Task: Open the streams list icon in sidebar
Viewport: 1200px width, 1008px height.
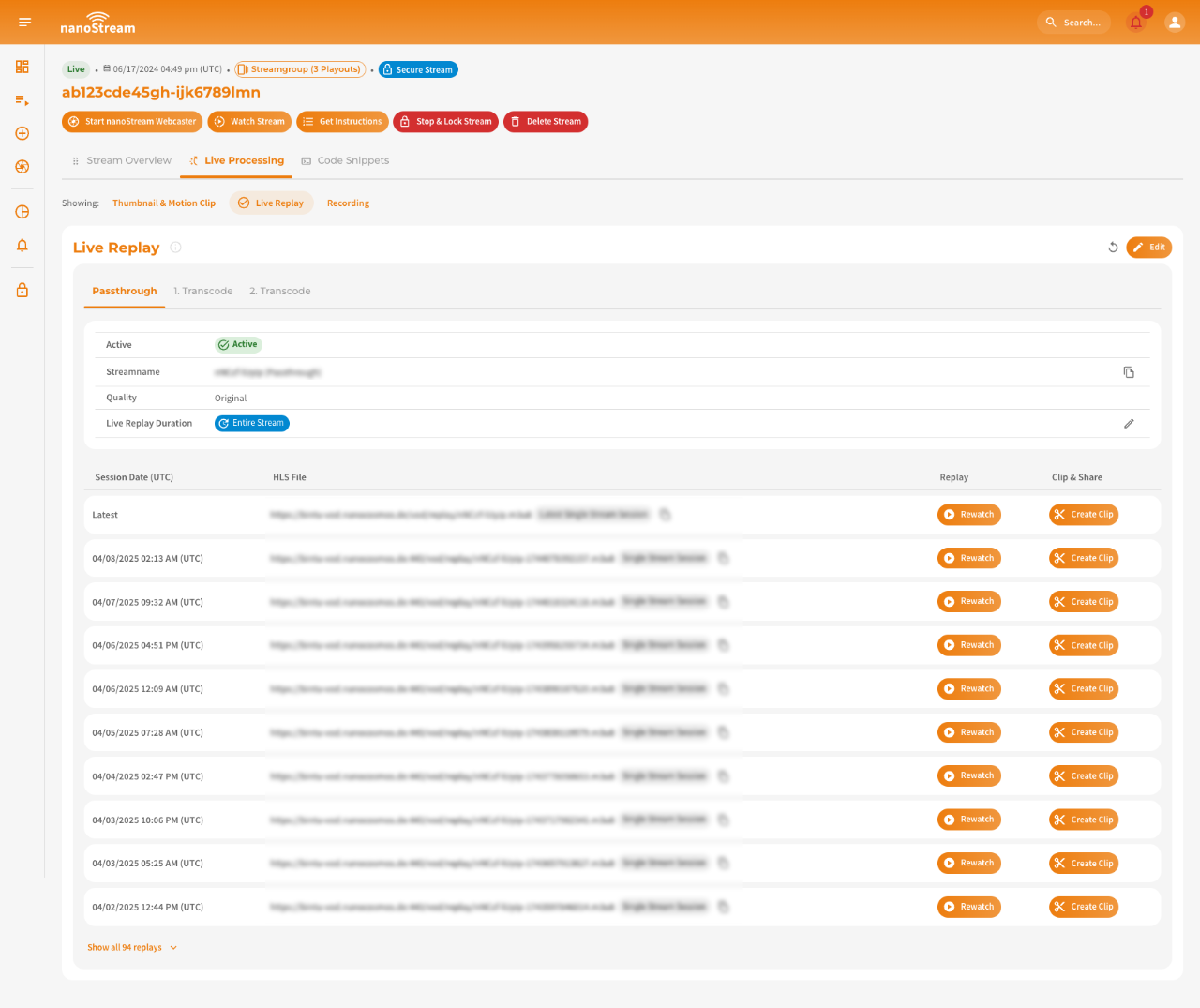Action: 22,99
